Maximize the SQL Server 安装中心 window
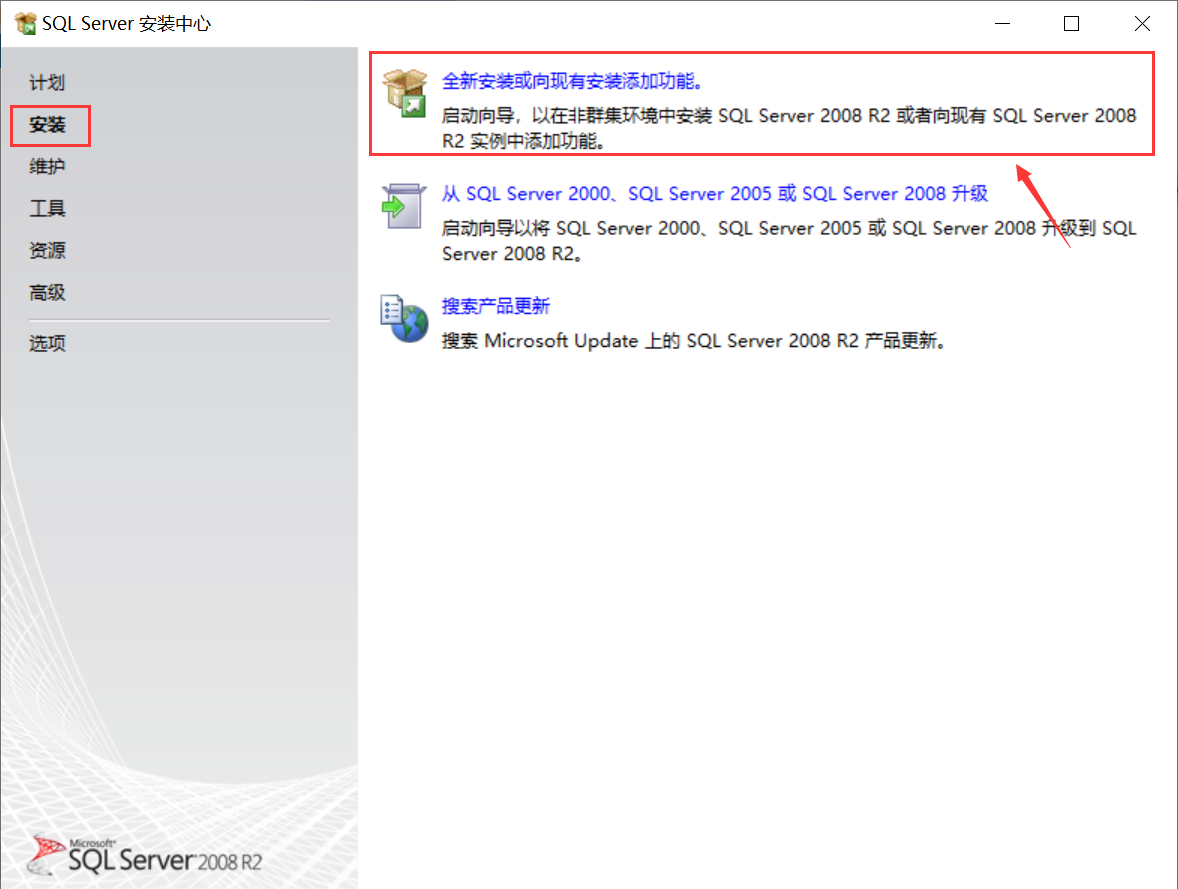The image size is (1178, 889). pos(1071,23)
